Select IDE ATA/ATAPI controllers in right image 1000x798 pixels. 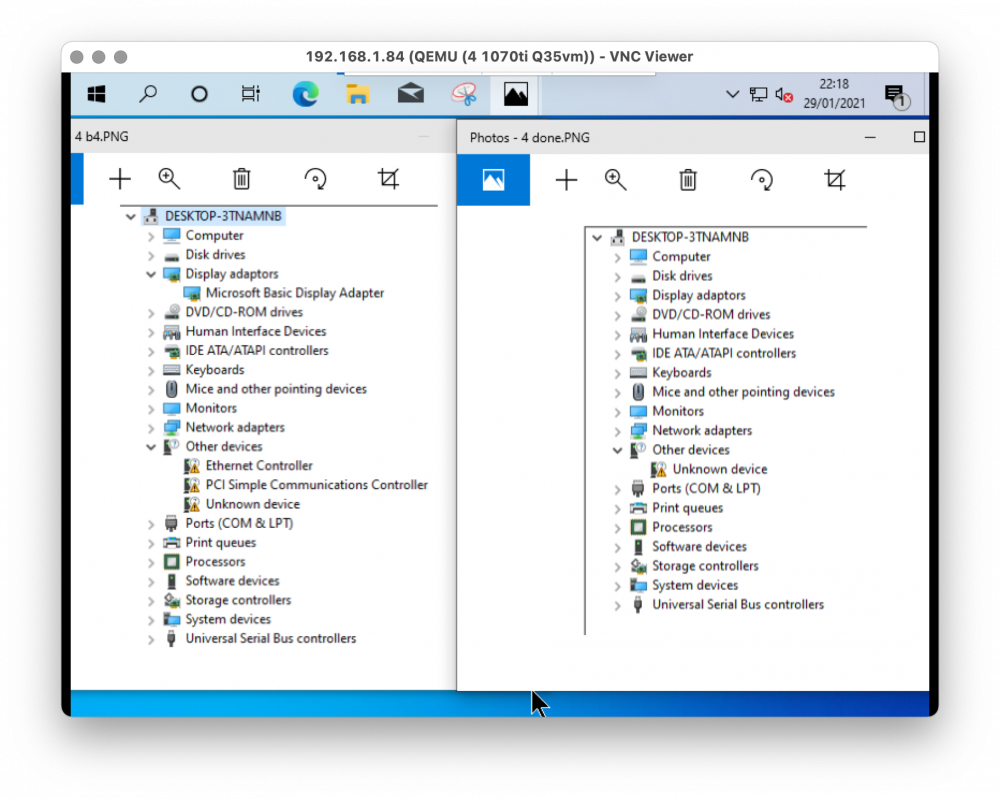[724, 353]
